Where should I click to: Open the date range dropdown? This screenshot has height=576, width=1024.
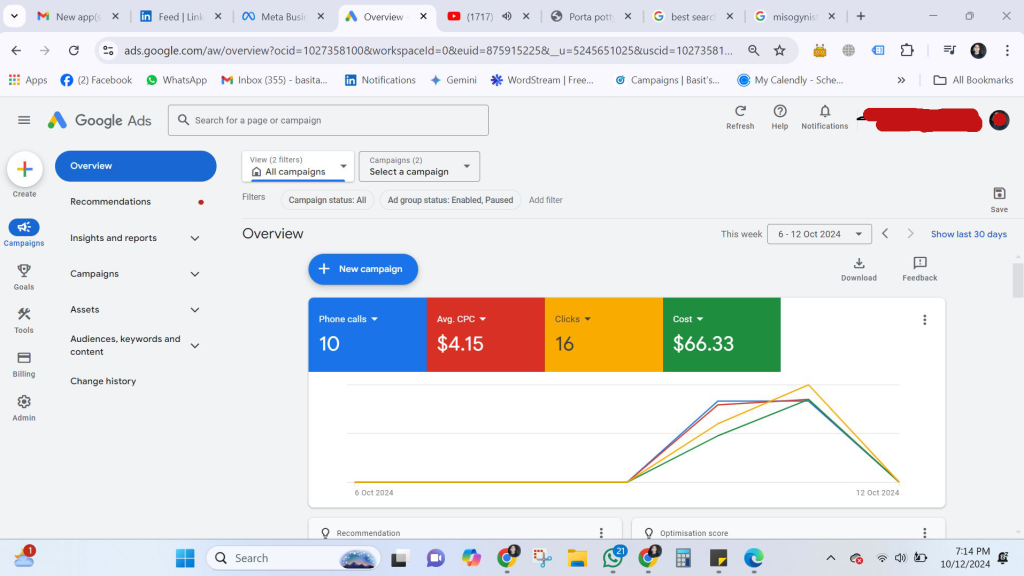[819, 234]
